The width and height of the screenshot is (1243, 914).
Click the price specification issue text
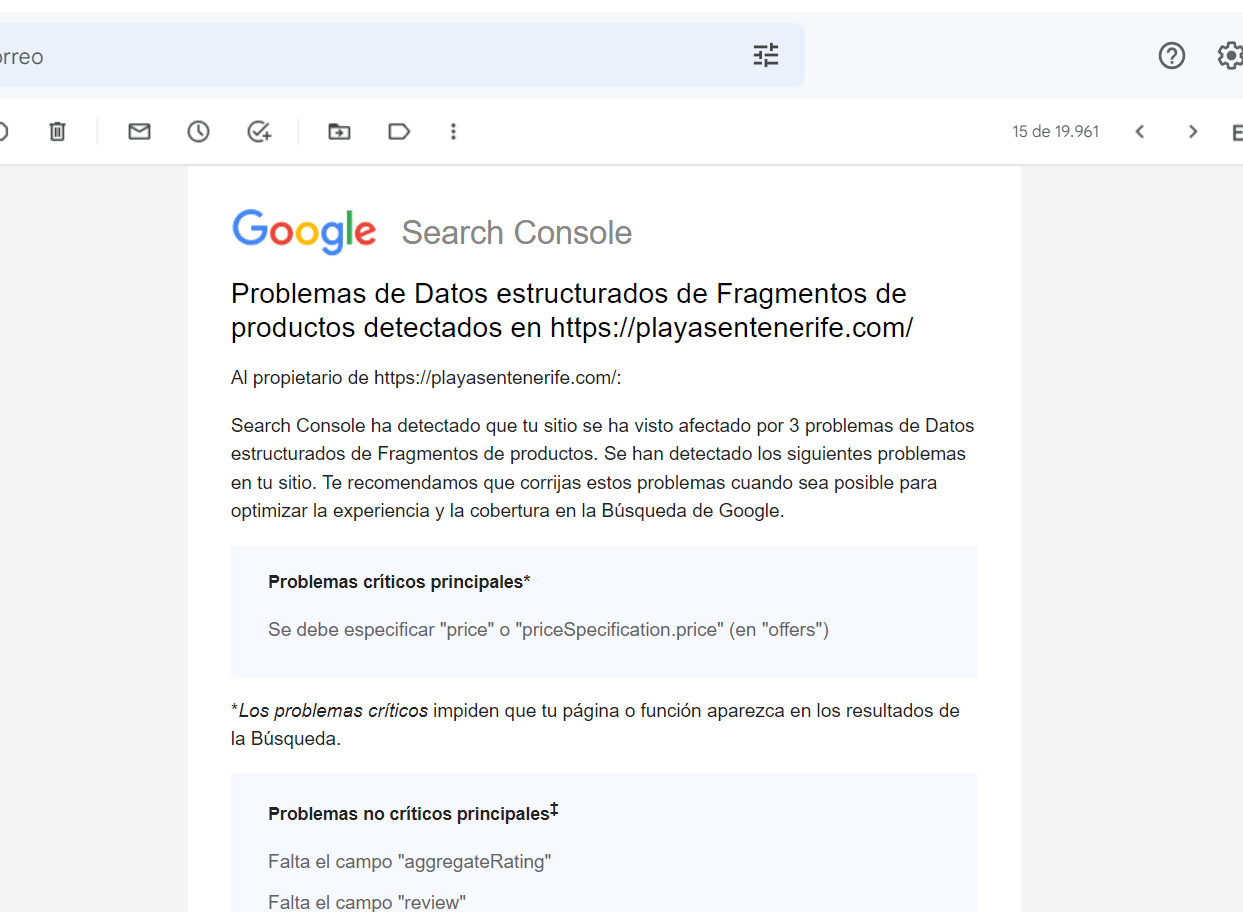[x=548, y=630]
